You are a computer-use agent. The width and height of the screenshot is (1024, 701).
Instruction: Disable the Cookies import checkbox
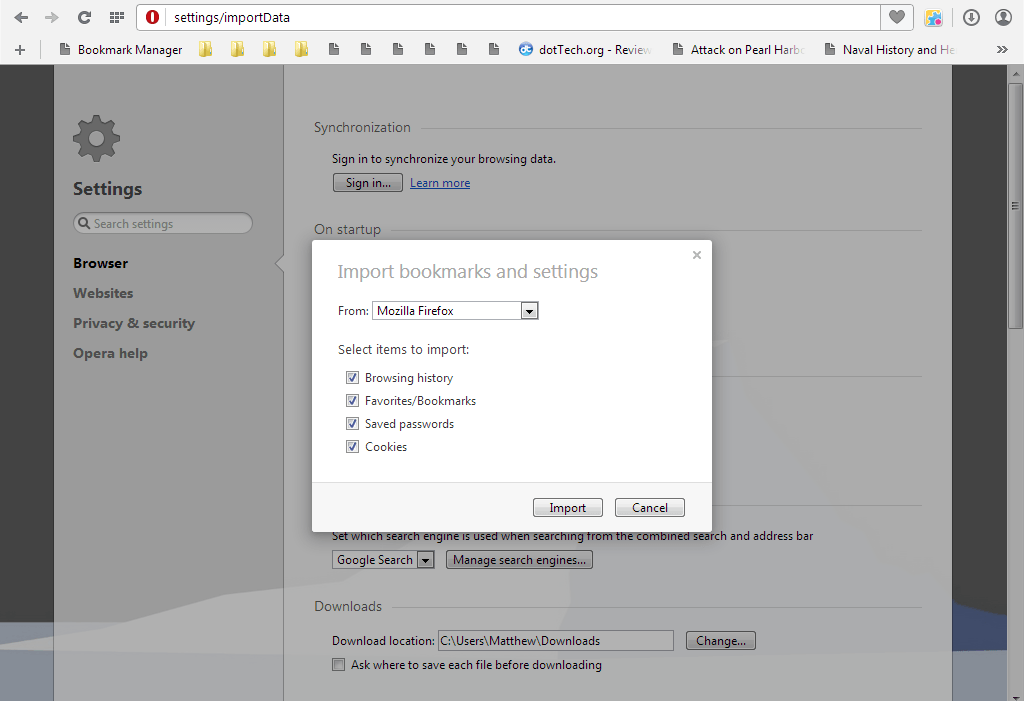352,446
